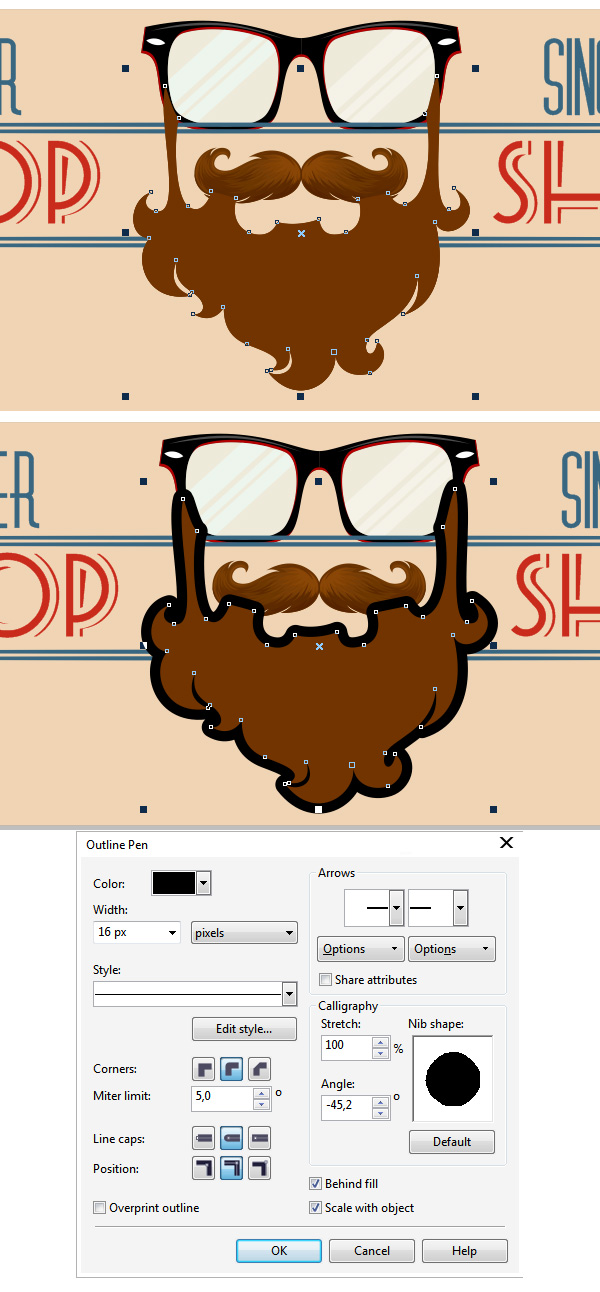Click center marker of unoutlined beard

(301, 233)
